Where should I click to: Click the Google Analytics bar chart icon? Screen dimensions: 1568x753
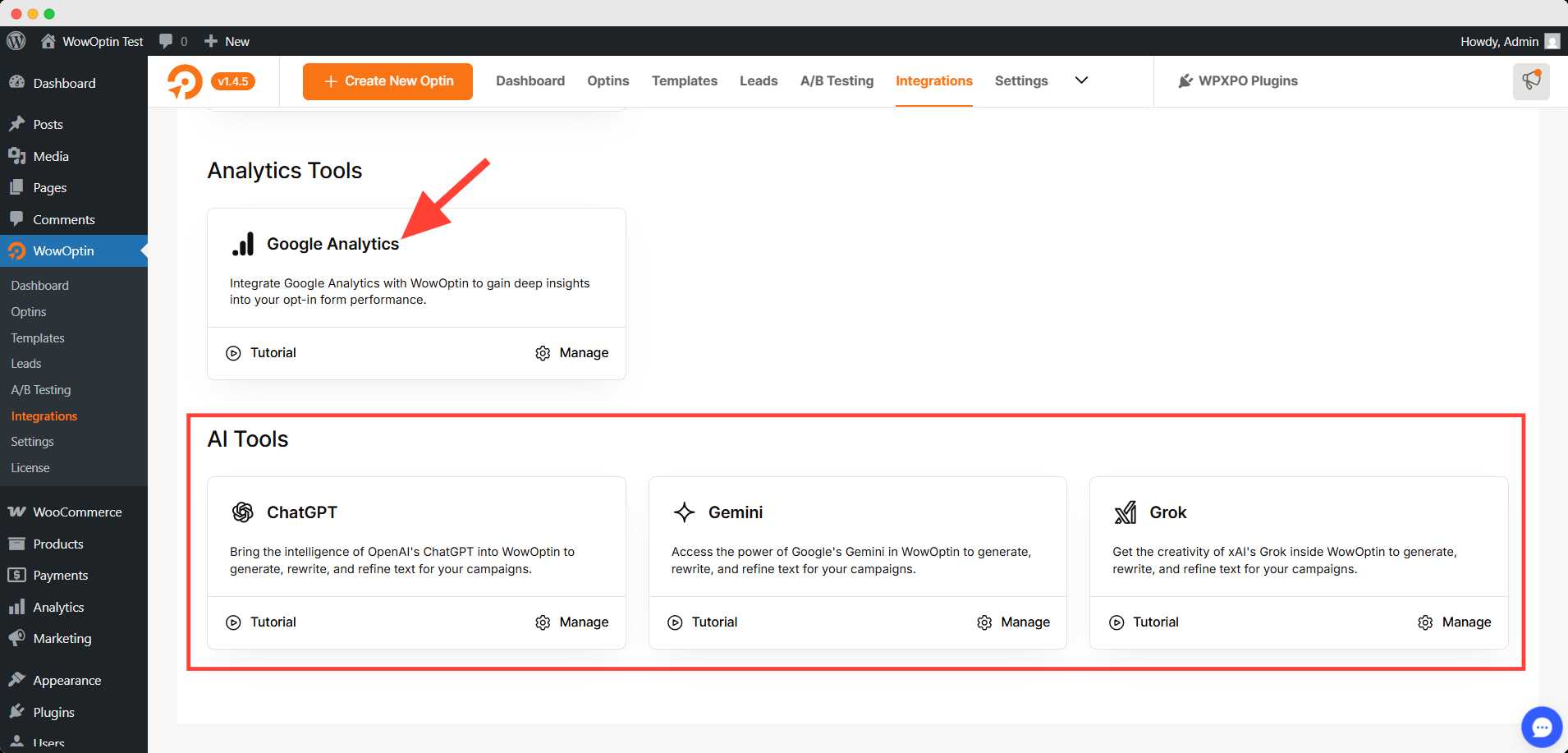tap(243, 244)
